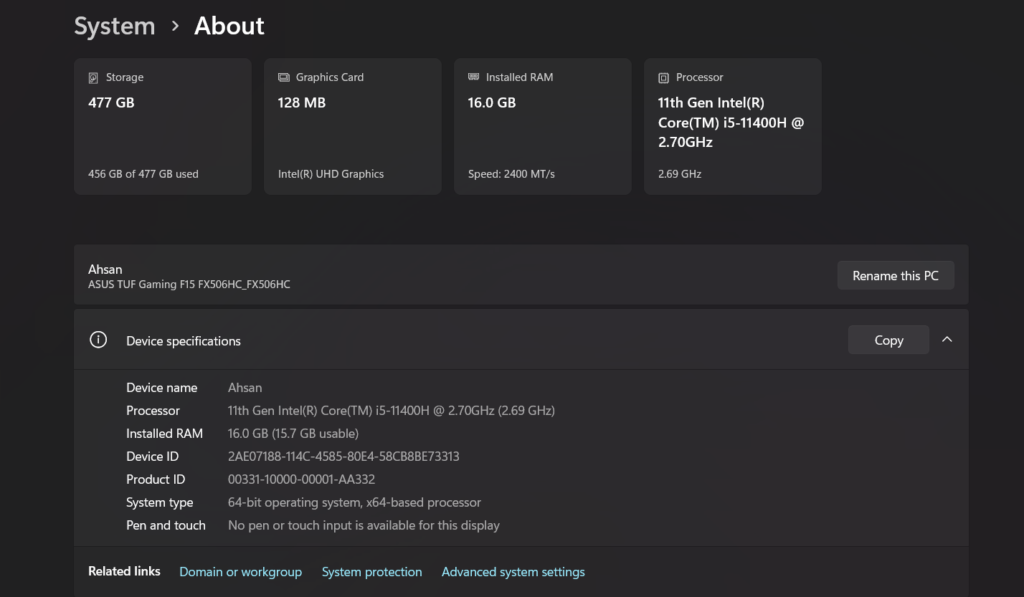Click the Processor chip icon
Viewport: 1024px width, 597px height.
click(x=664, y=77)
